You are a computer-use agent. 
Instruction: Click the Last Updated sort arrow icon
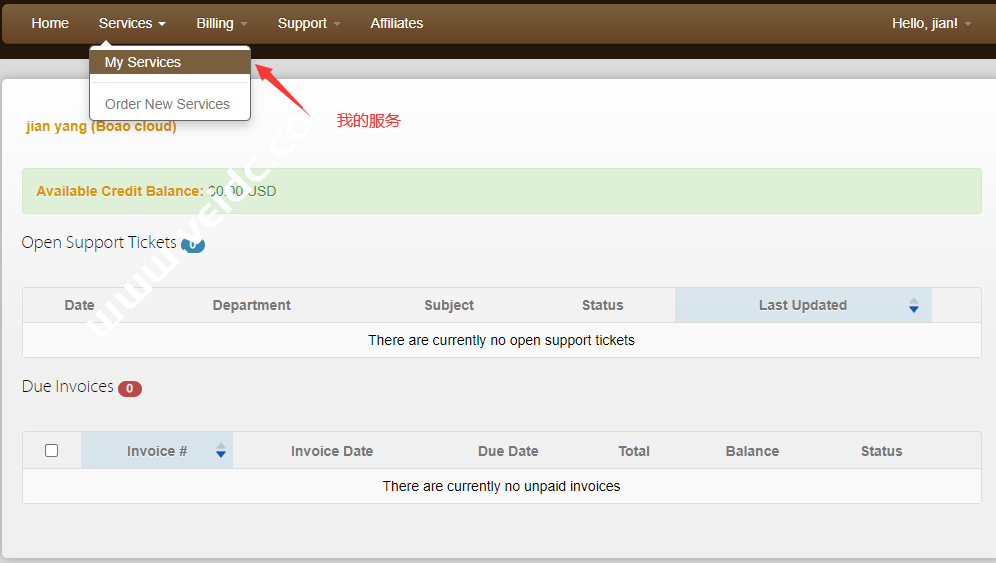pyautogui.click(x=913, y=305)
